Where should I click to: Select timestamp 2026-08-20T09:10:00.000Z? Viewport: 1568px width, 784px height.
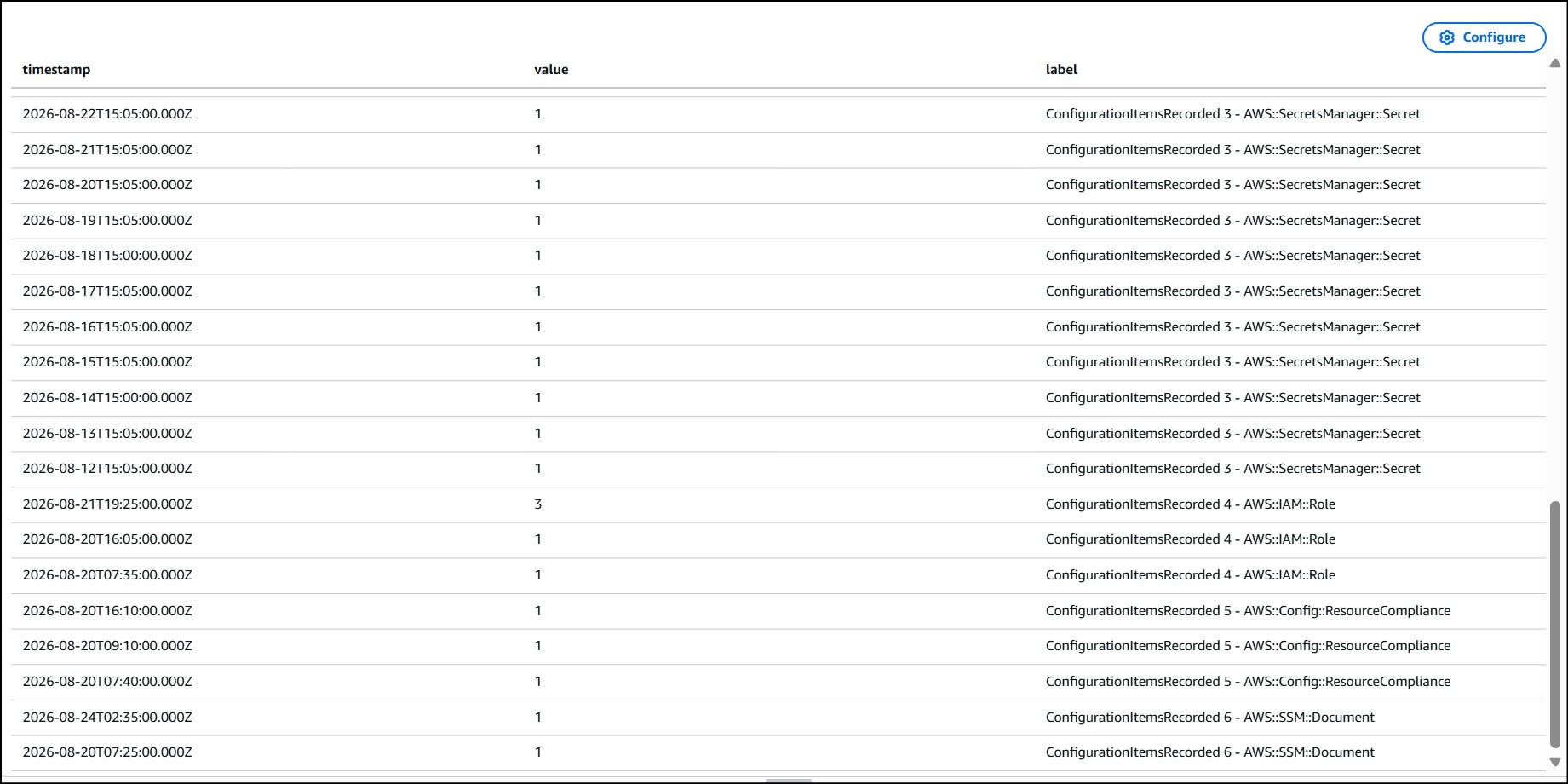[x=107, y=646]
